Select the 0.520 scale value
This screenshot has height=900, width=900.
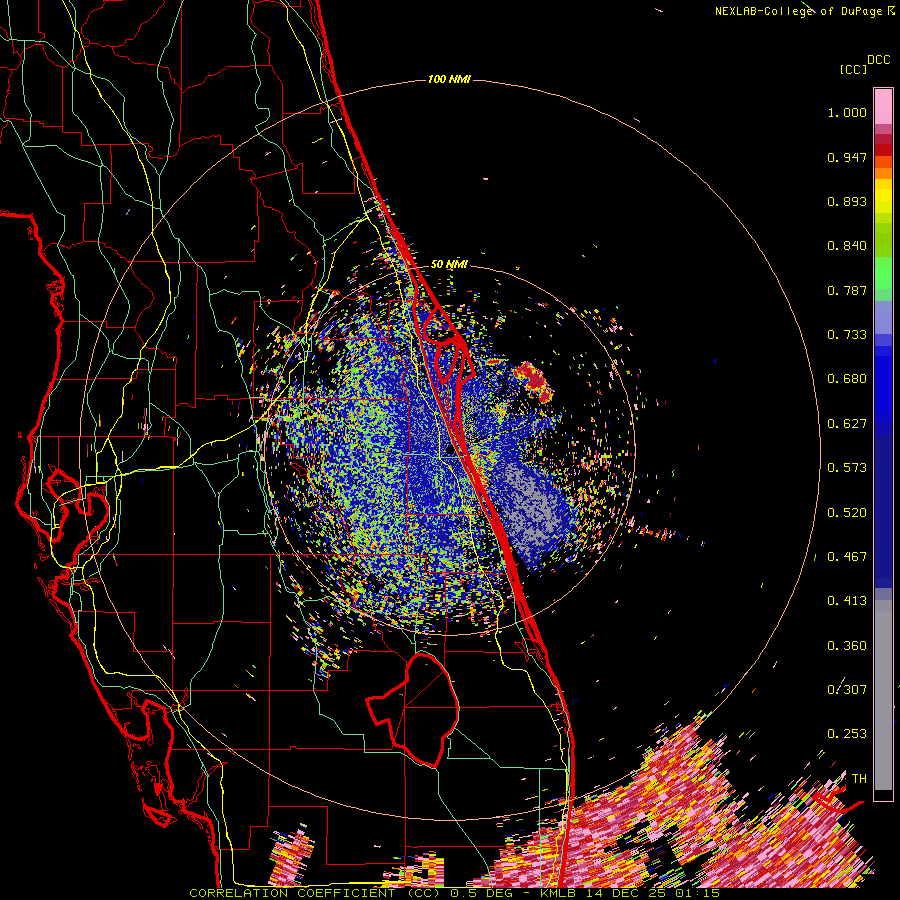coord(847,513)
